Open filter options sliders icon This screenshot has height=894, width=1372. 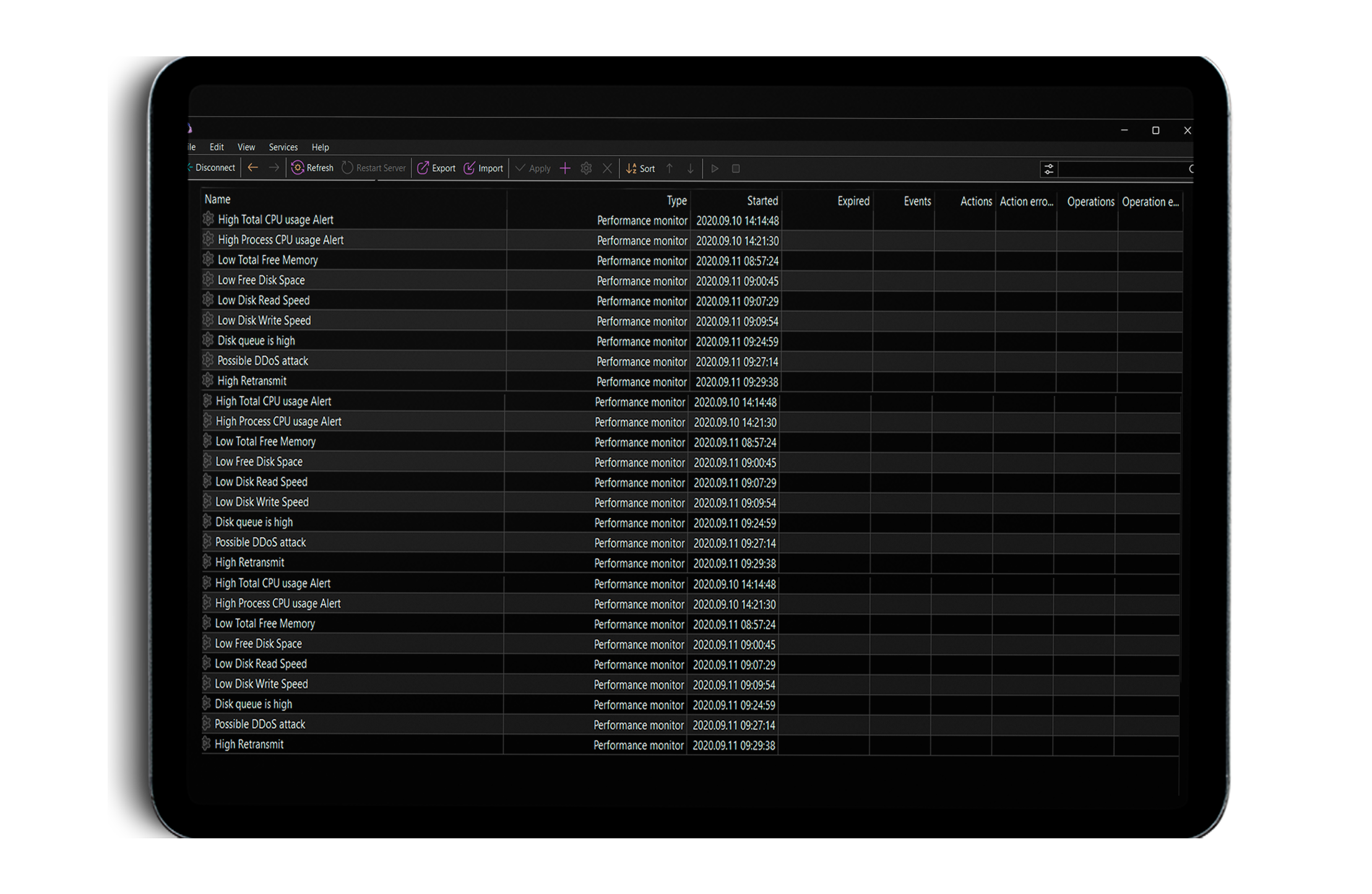[x=1049, y=169]
